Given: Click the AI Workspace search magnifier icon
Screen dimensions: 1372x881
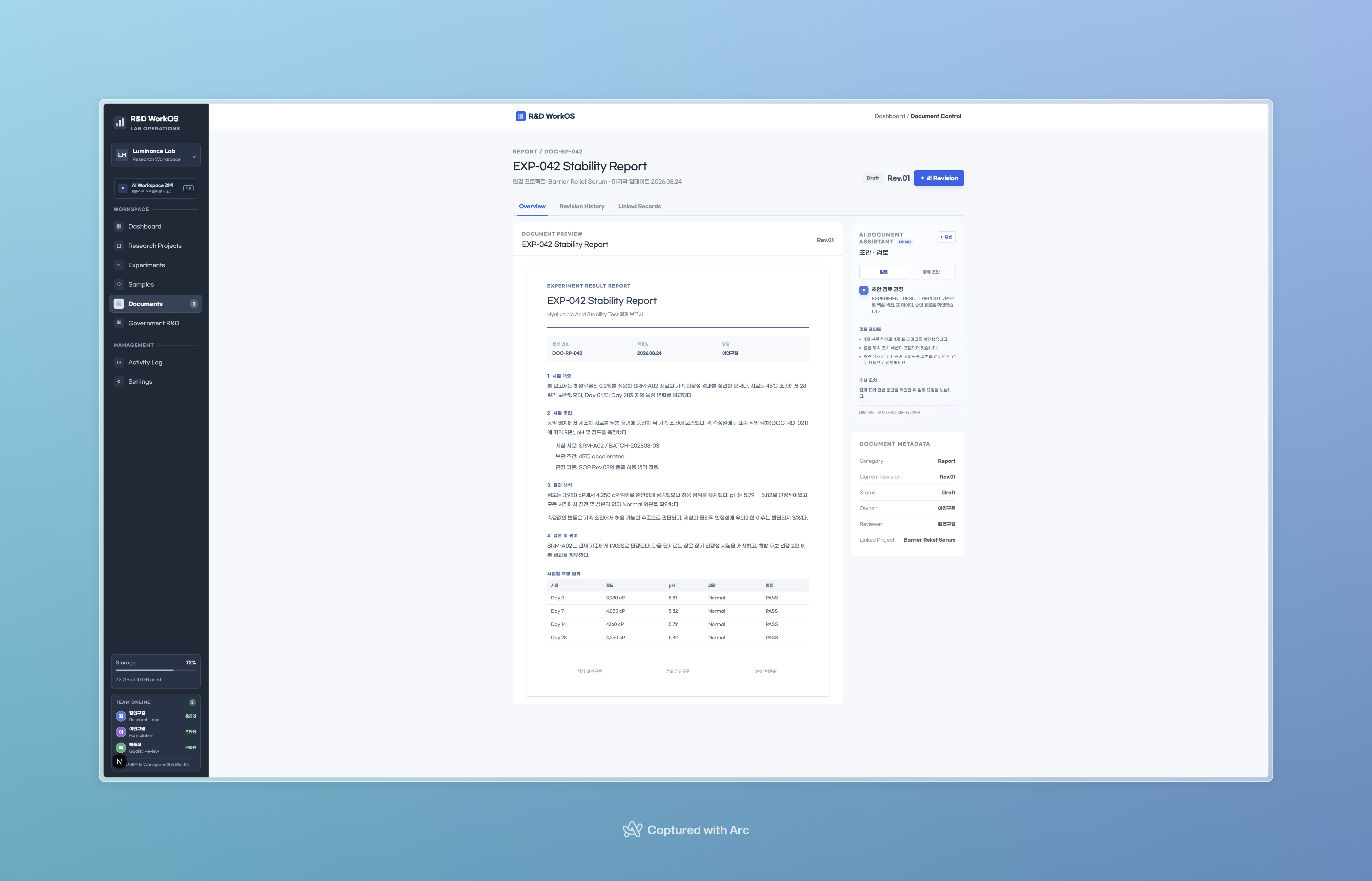Looking at the screenshot, I should (122, 188).
